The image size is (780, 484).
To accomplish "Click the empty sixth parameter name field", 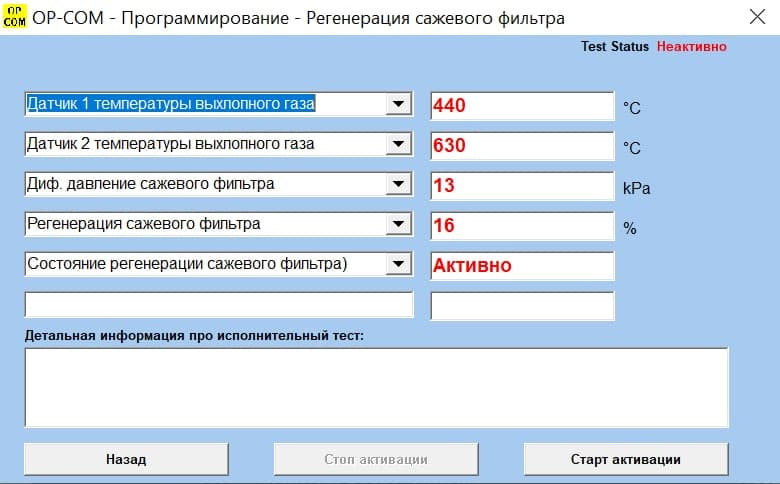I will [x=218, y=305].
